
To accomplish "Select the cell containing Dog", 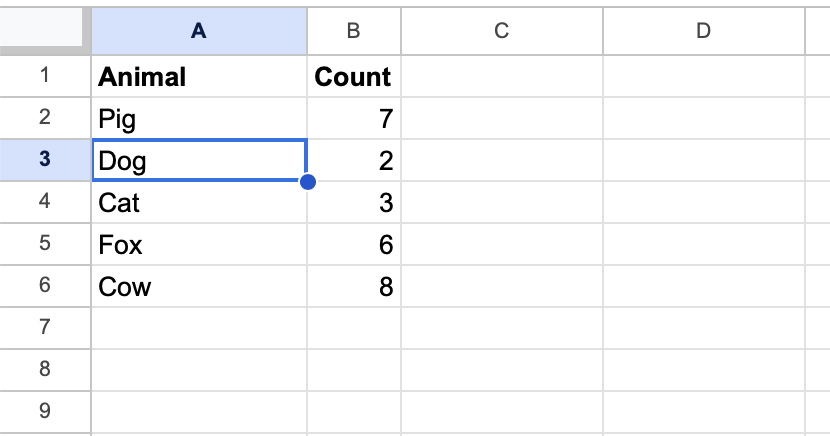I will point(199,161).
